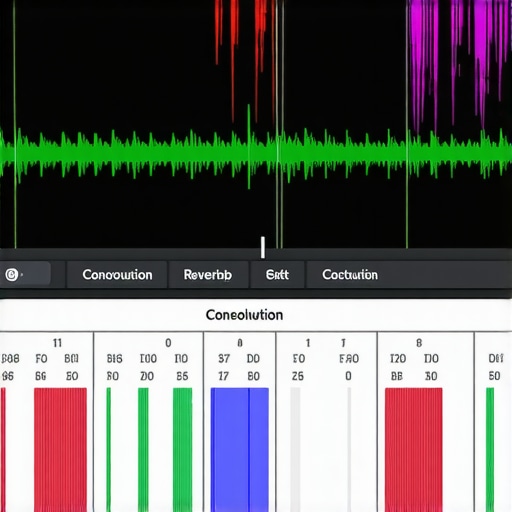This screenshot has height=512, width=512.
Task: Select the wide red bar under column 11
Action: pyautogui.click(x=60, y=449)
